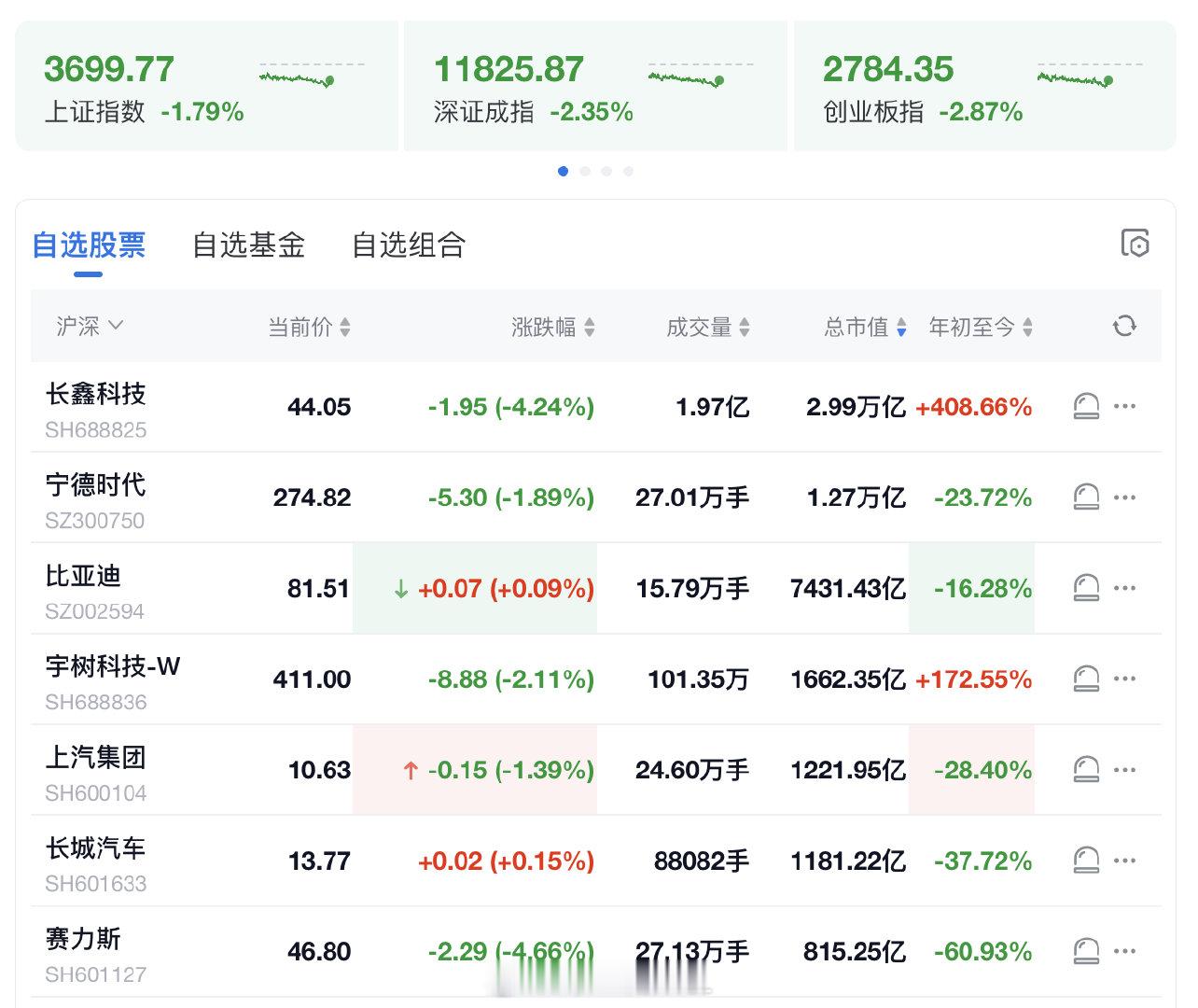Open watchlist settings icon at top right
Viewport: 1198px width, 1008px height.
pyautogui.click(x=1135, y=244)
